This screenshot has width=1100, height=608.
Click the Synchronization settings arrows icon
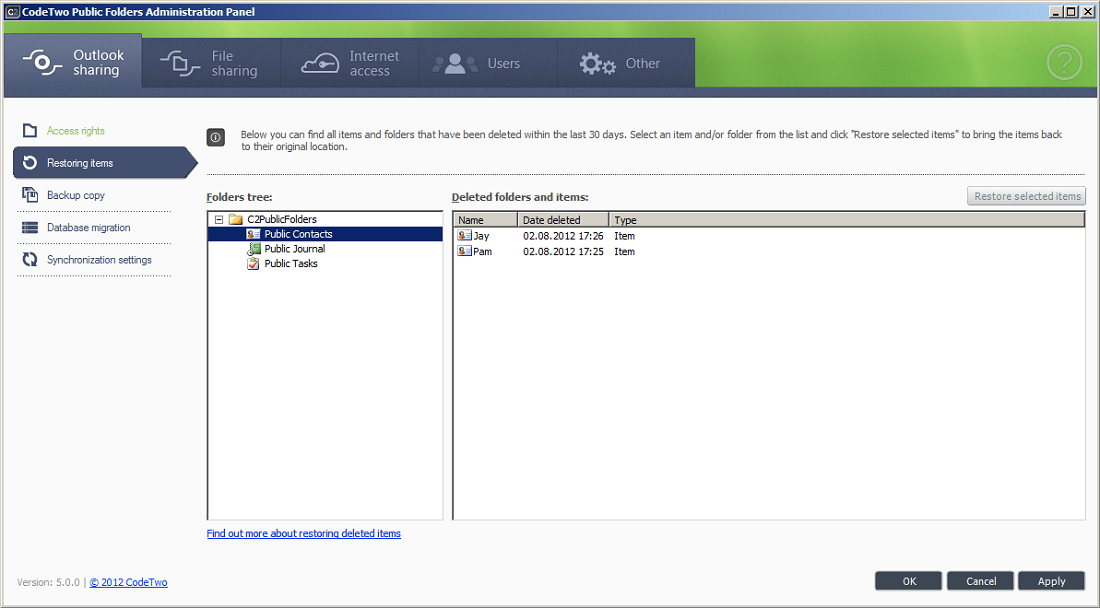(x=29, y=259)
